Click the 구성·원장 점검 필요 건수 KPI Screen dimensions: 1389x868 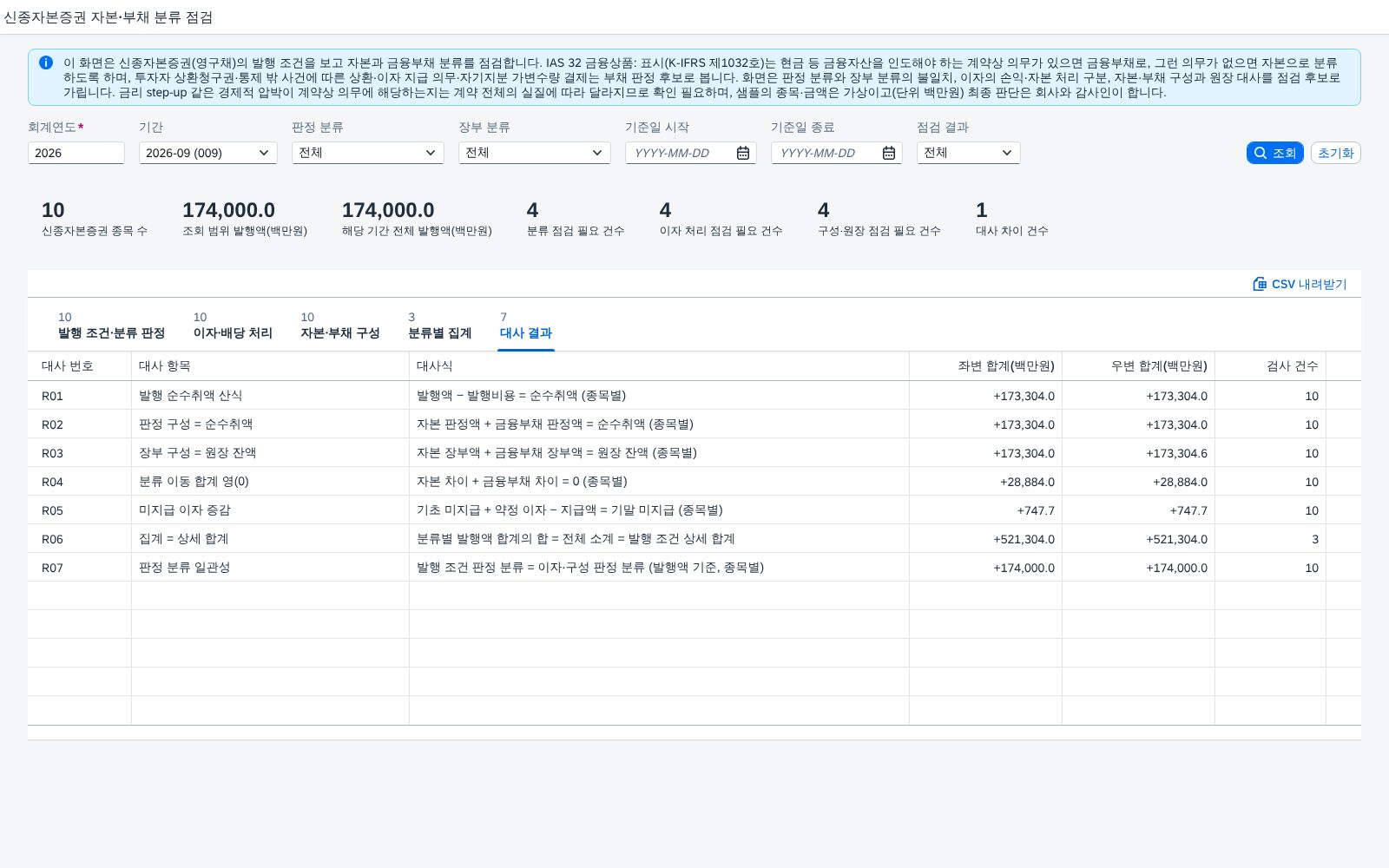(x=879, y=219)
